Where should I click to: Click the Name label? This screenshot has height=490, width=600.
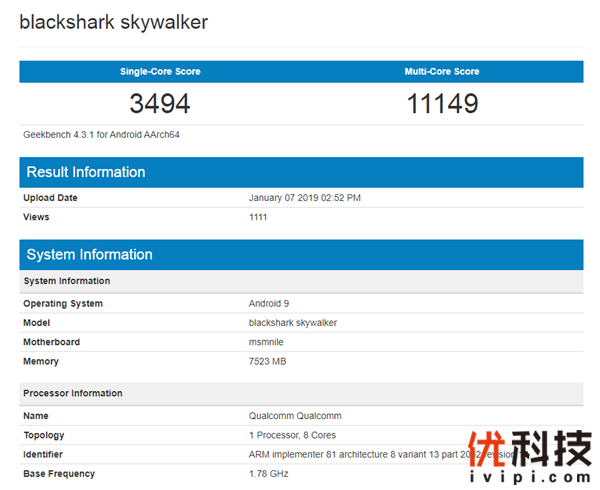click(36, 416)
